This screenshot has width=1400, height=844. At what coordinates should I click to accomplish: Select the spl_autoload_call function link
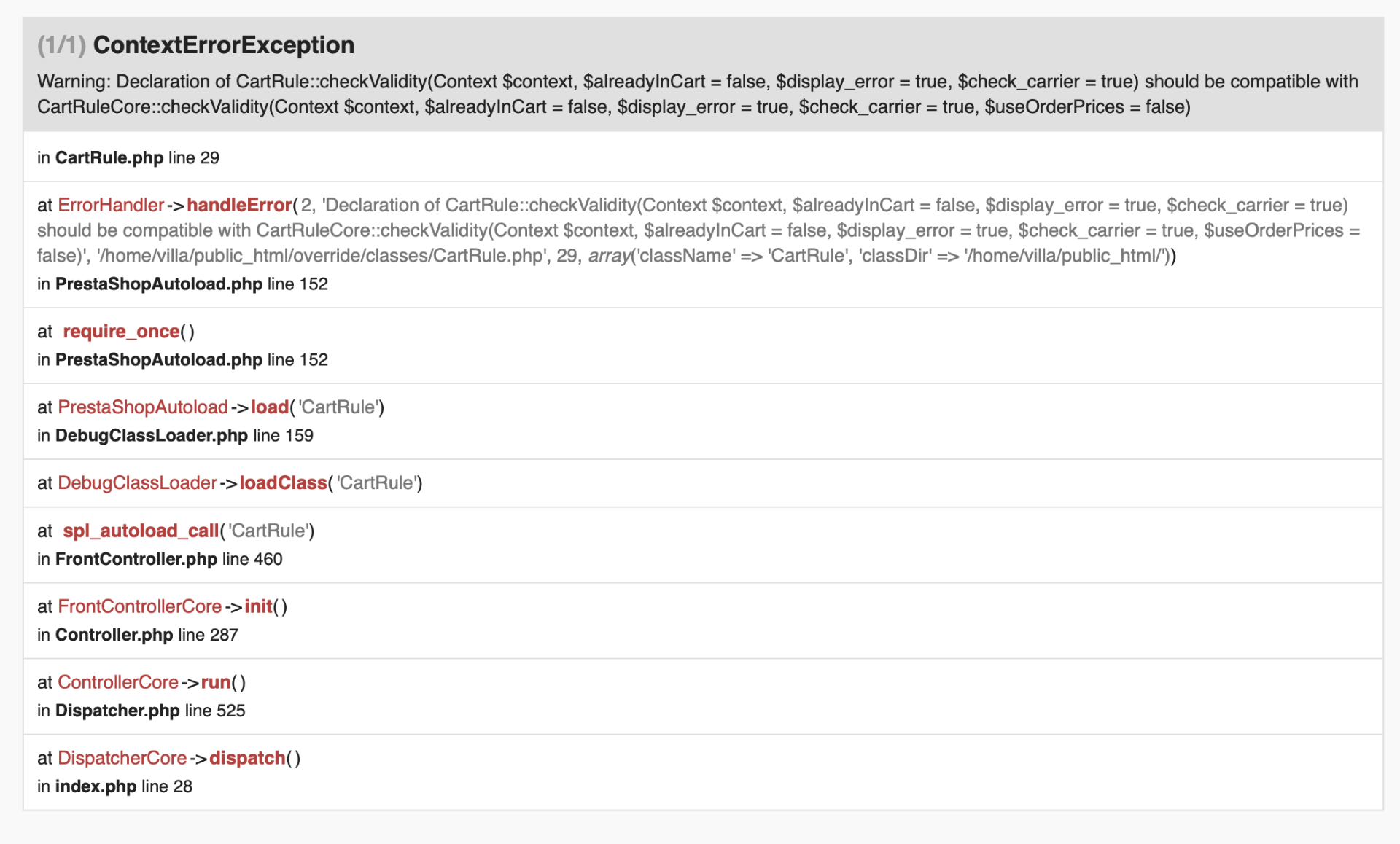(x=141, y=531)
